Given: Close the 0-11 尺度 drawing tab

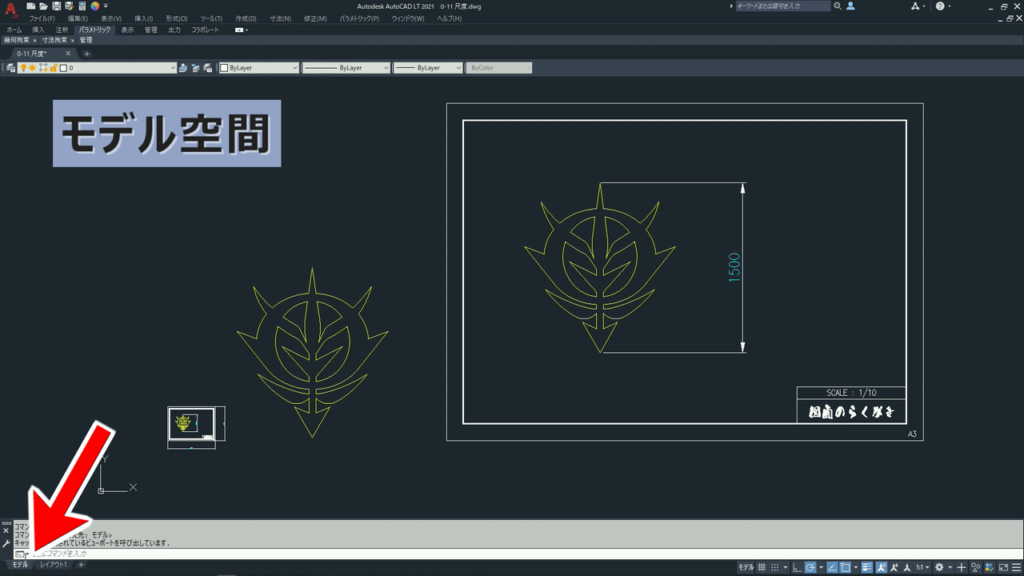Looking at the screenshot, I should (x=68, y=54).
